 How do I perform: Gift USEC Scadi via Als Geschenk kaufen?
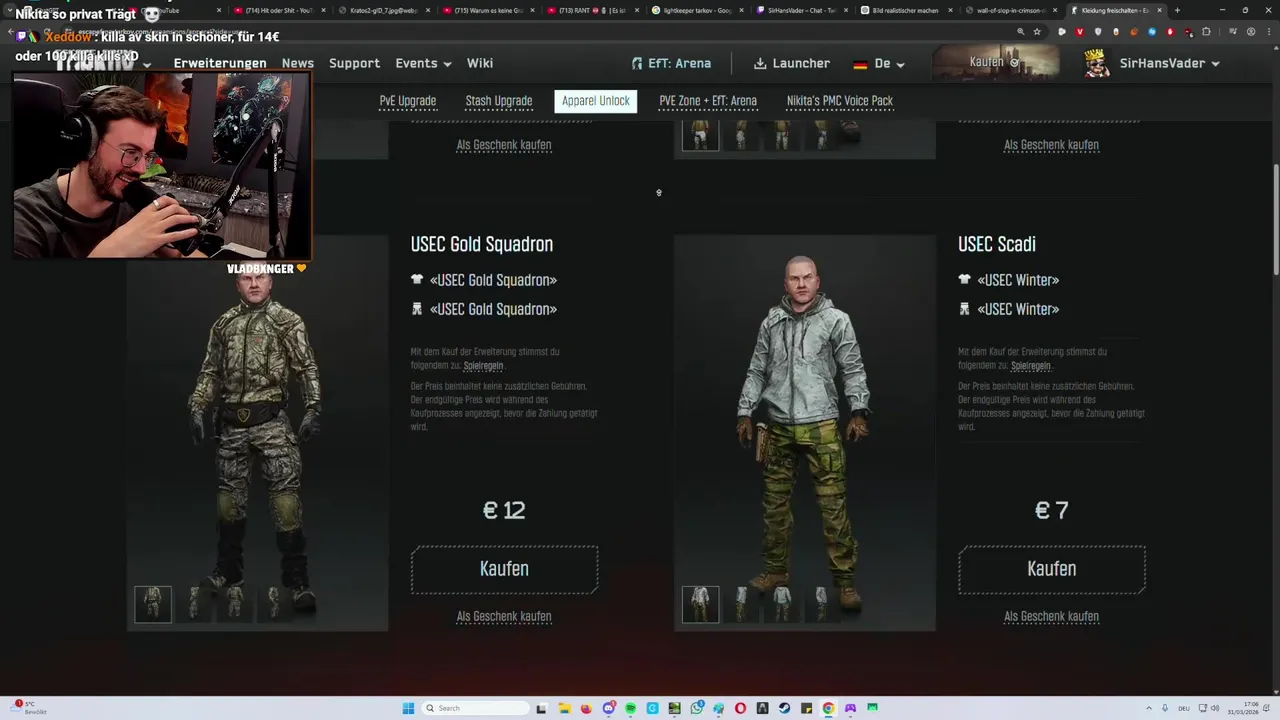[x=1051, y=617]
